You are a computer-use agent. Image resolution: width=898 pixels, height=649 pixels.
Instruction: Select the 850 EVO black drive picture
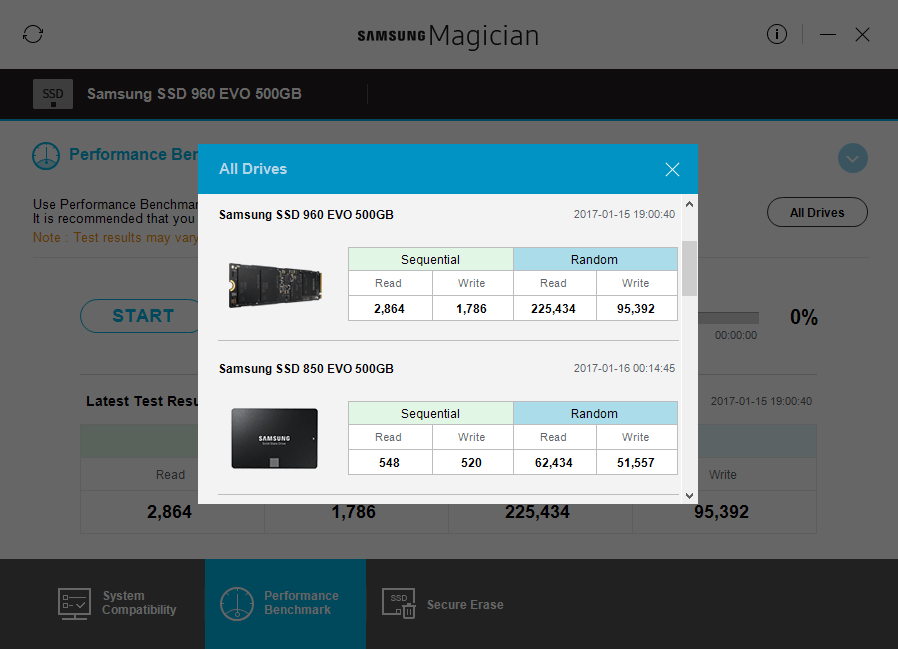(274, 438)
